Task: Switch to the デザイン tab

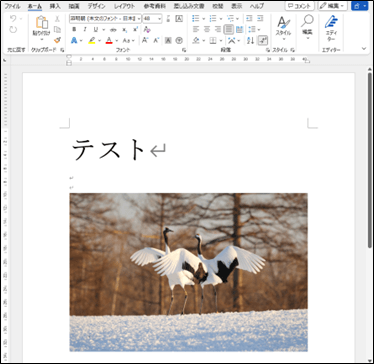Action: (96, 6)
